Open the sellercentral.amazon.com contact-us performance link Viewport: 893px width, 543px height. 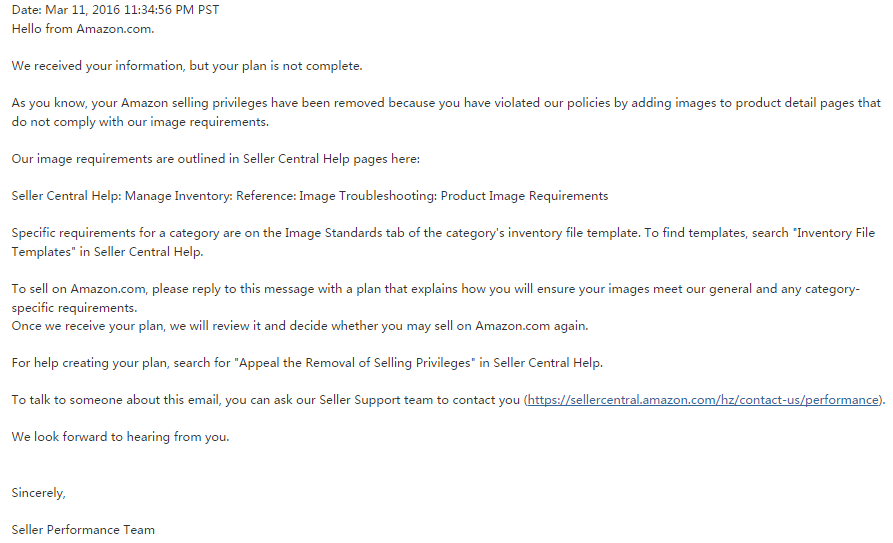(x=703, y=400)
